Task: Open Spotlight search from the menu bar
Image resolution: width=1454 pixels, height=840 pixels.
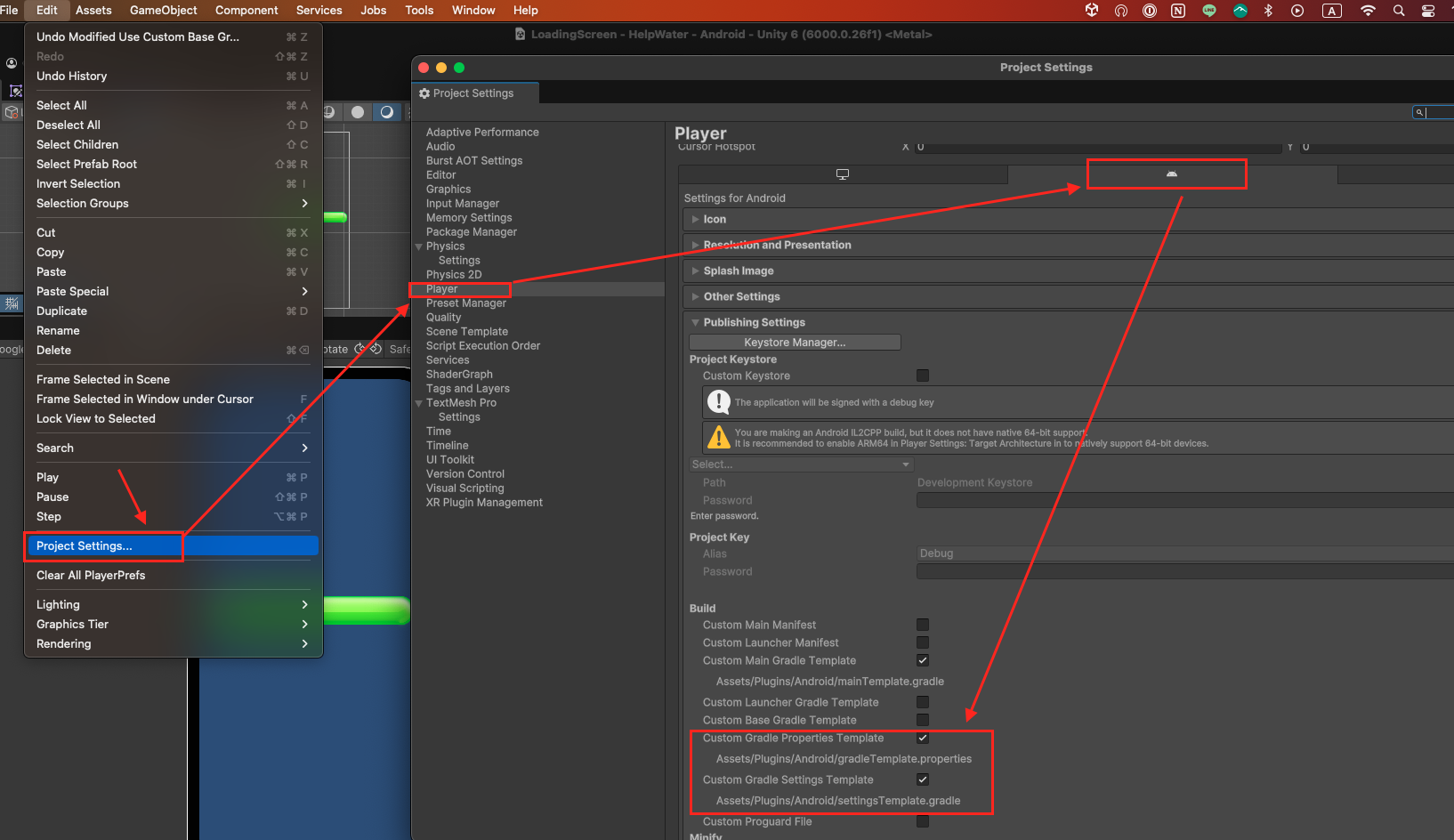Action: coord(1399,11)
